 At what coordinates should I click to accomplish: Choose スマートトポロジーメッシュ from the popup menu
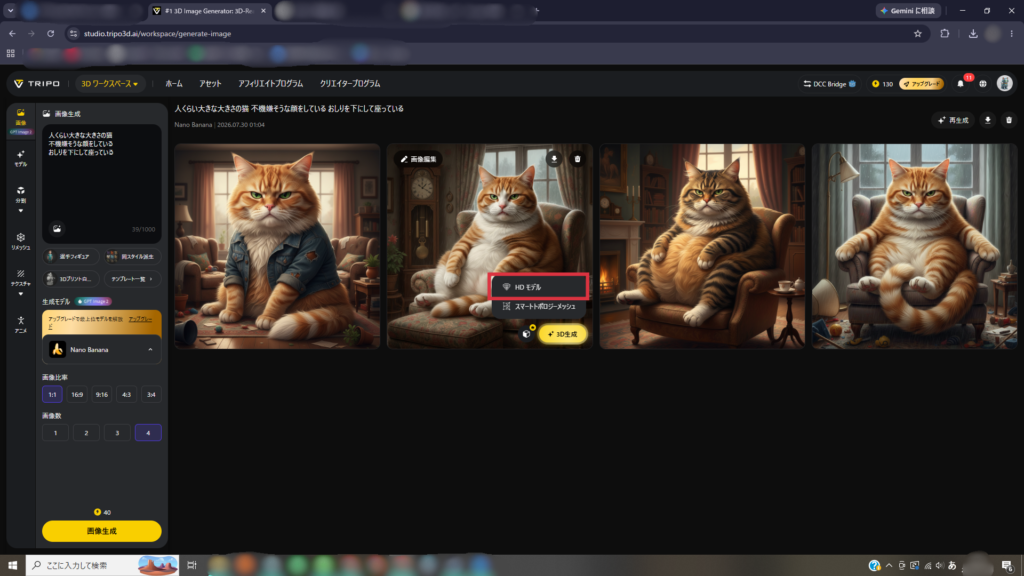[x=539, y=306]
